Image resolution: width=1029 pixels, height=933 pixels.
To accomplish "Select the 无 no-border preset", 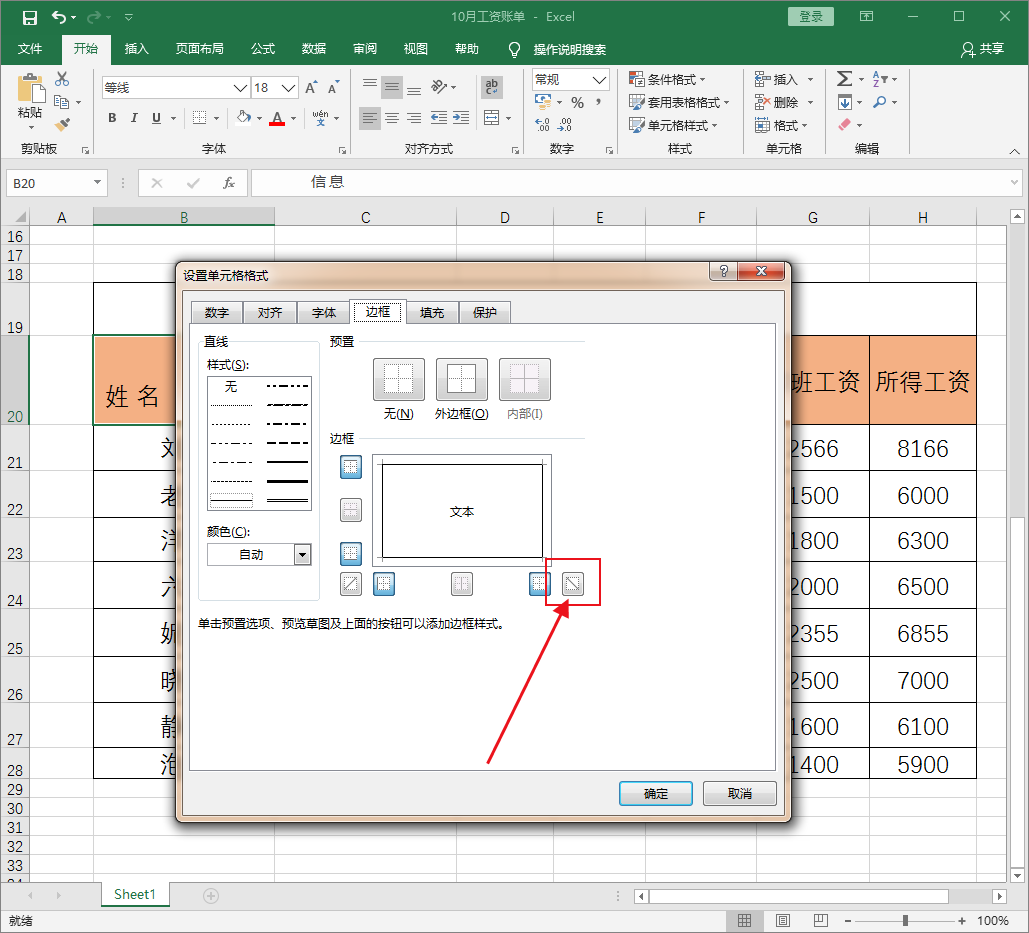I will click(x=398, y=380).
